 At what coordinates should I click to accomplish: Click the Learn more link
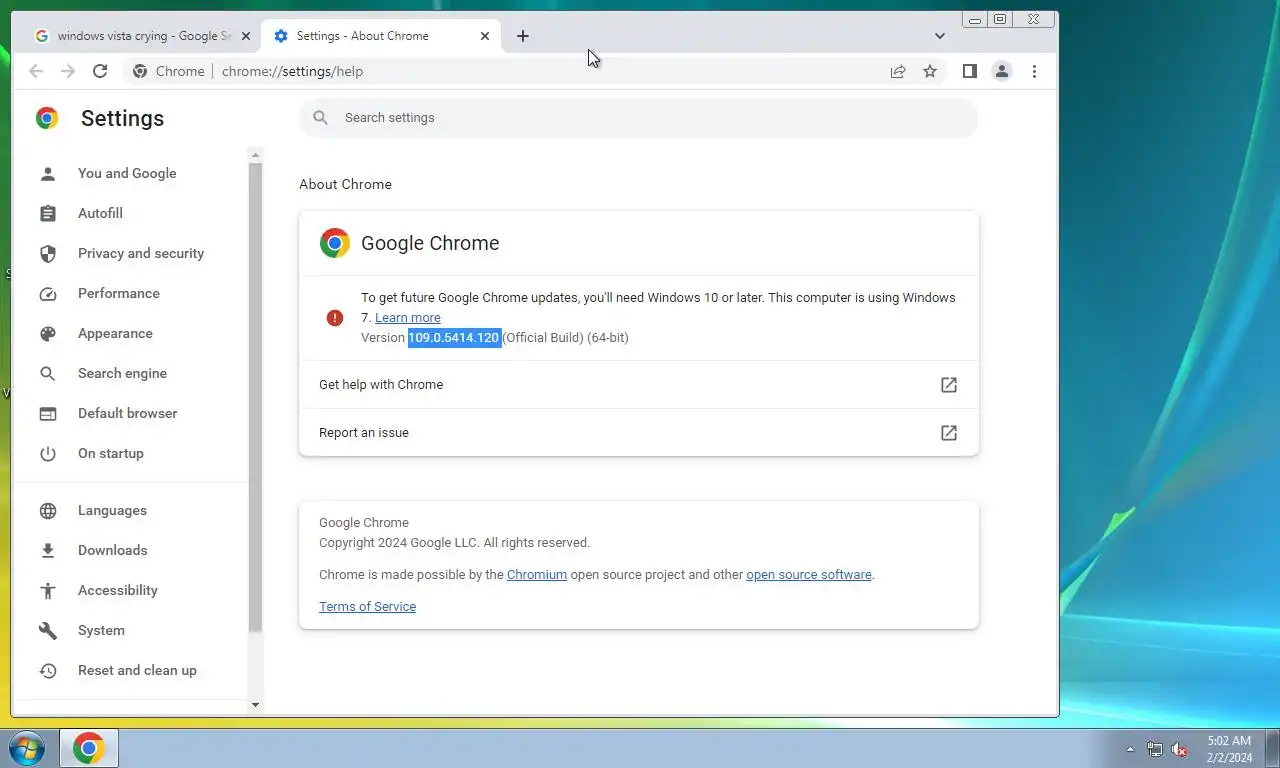408,318
